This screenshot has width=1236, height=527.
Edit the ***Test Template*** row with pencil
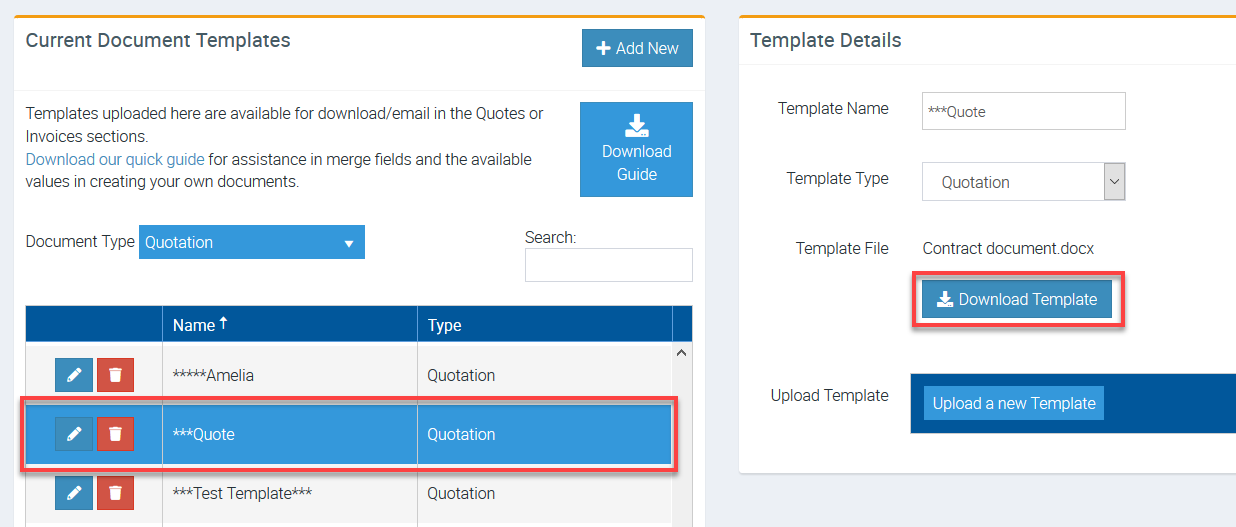[74, 493]
